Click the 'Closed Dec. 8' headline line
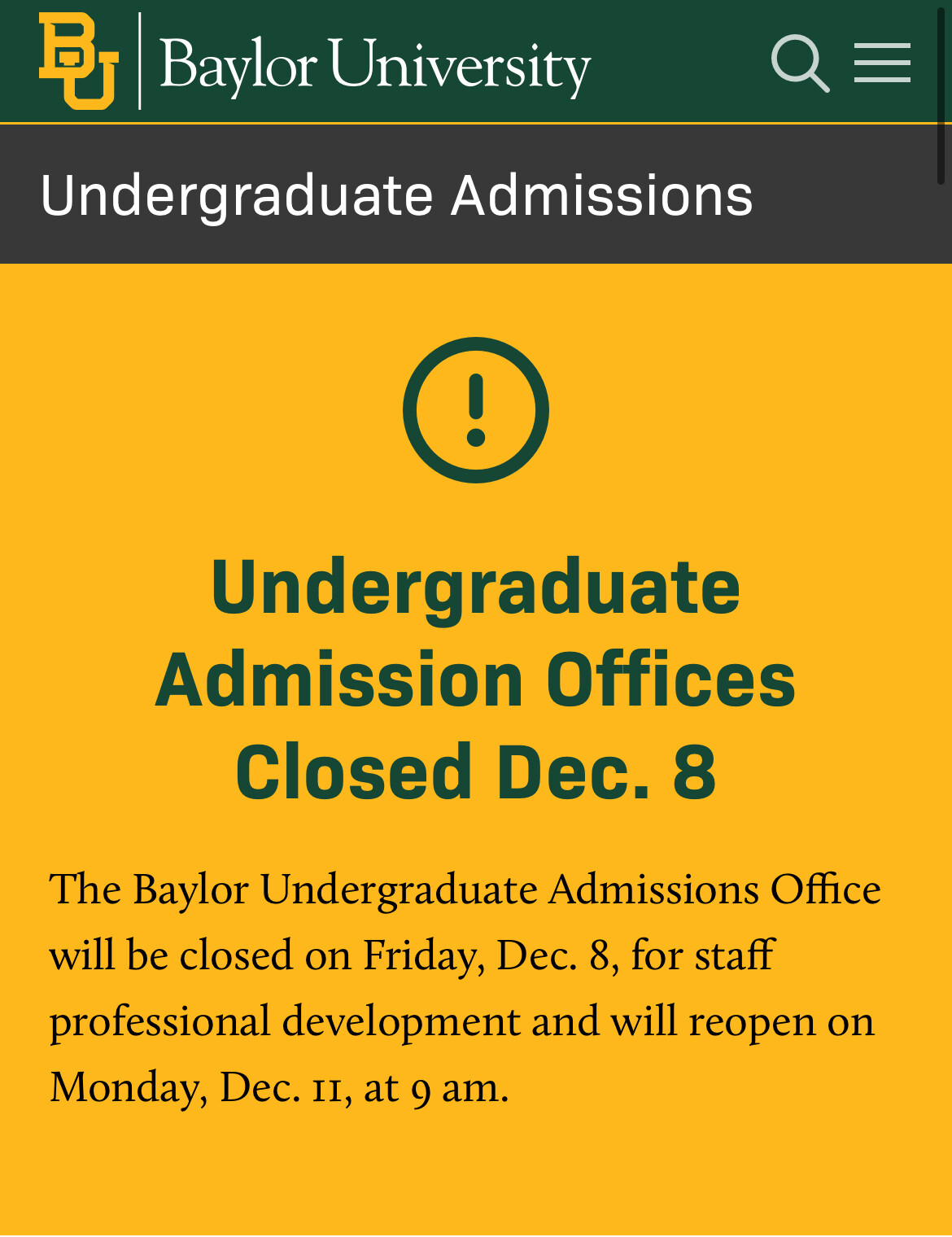Image resolution: width=952 pixels, height=1237 pixels. (x=476, y=771)
